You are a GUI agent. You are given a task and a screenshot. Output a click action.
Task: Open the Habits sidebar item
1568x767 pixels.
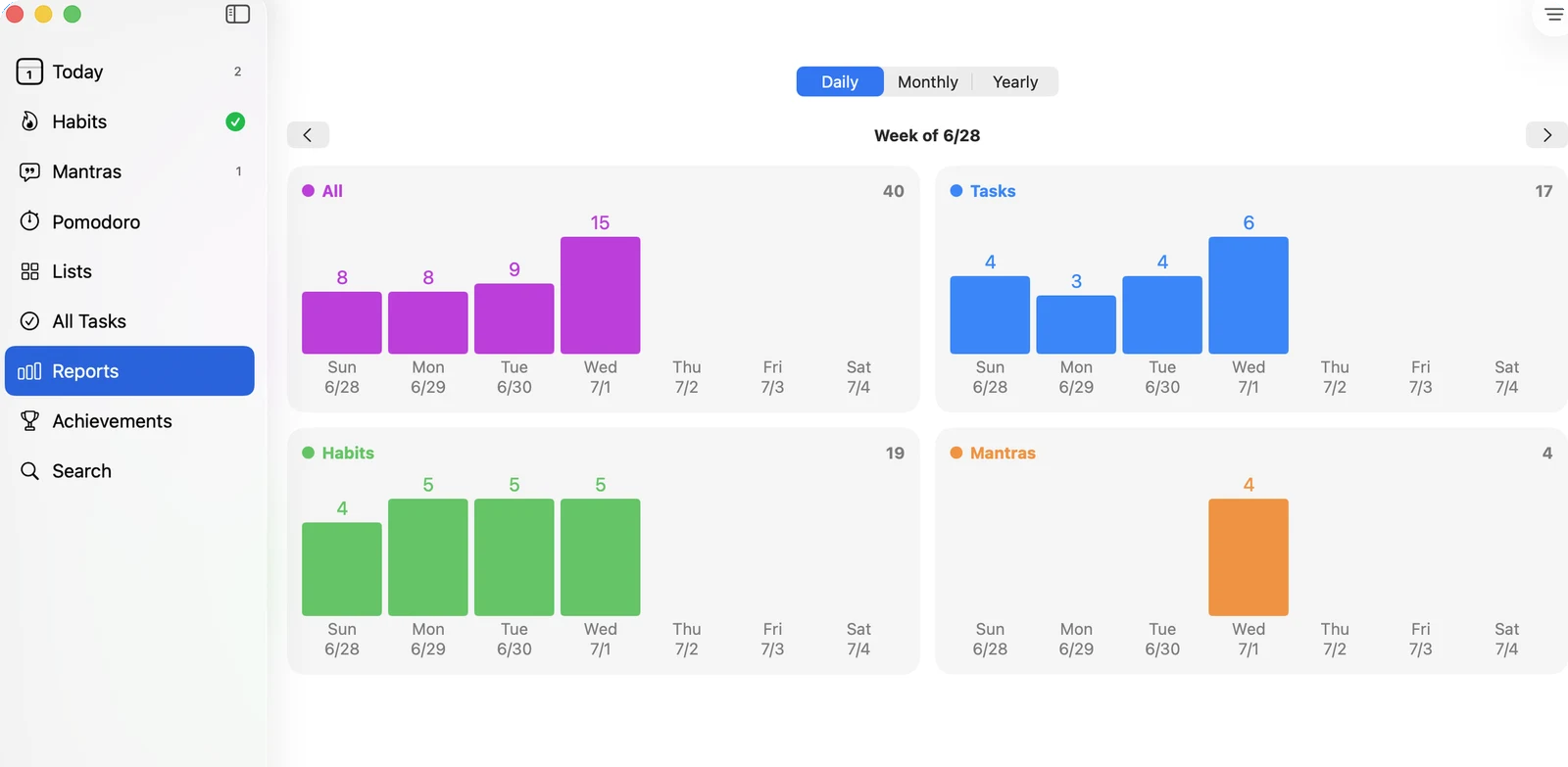coord(129,121)
